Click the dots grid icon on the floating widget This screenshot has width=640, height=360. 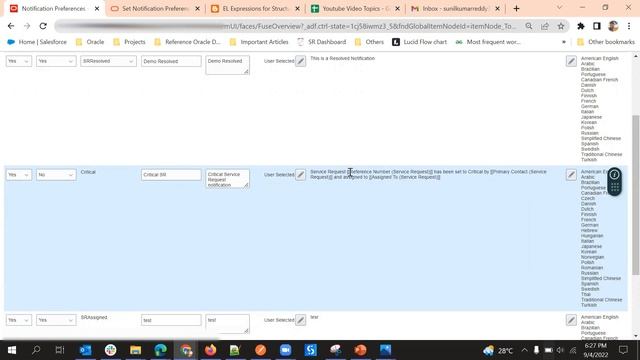click(614, 188)
